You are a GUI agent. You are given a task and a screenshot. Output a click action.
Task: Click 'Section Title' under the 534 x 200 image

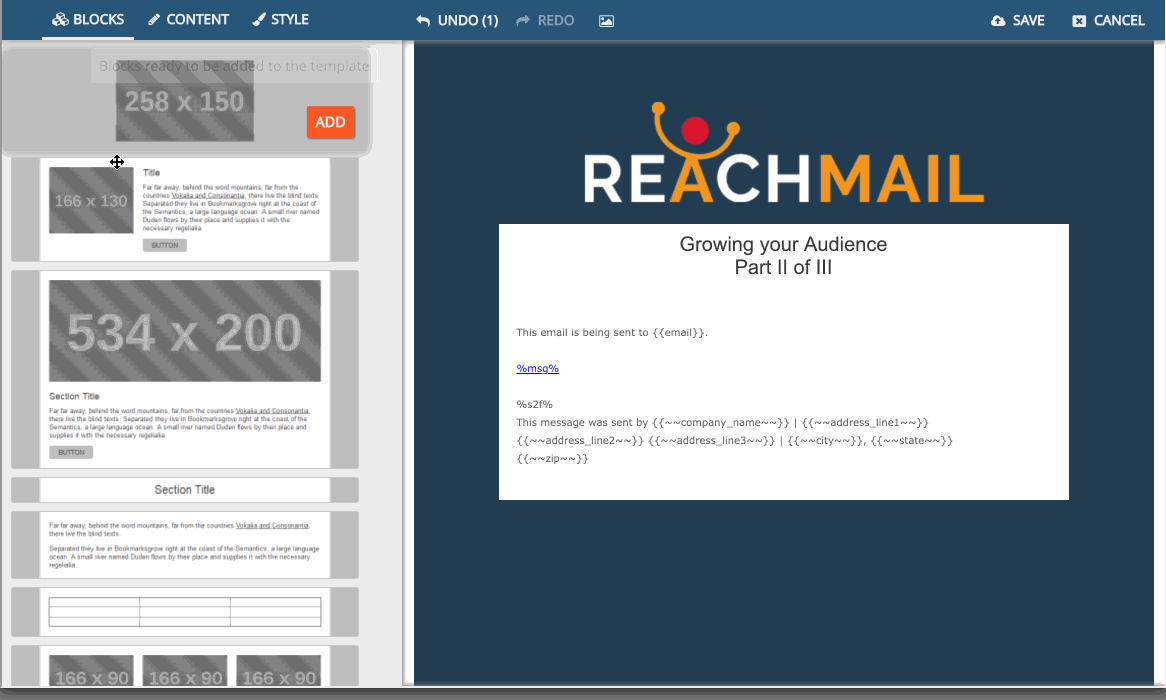(74, 396)
